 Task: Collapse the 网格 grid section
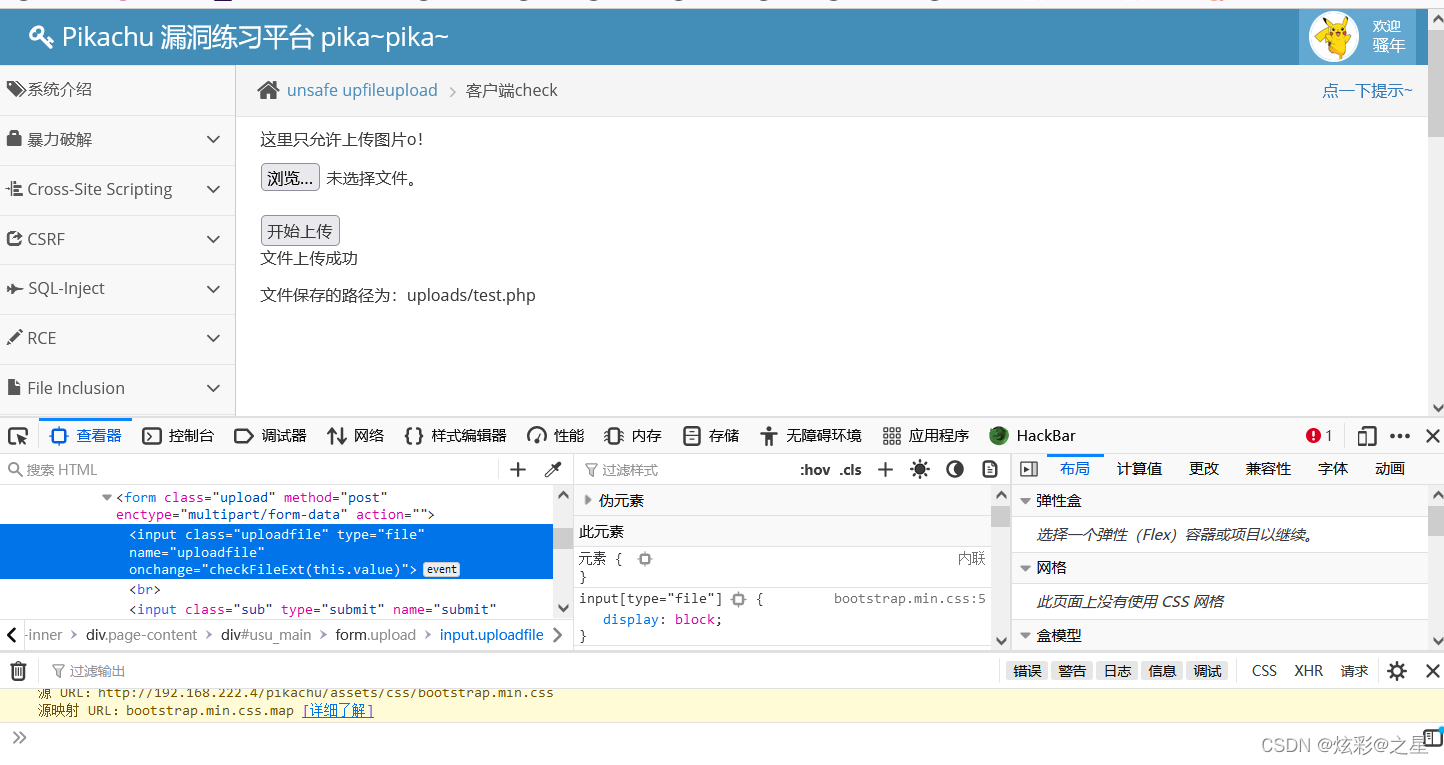click(x=1026, y=568)
